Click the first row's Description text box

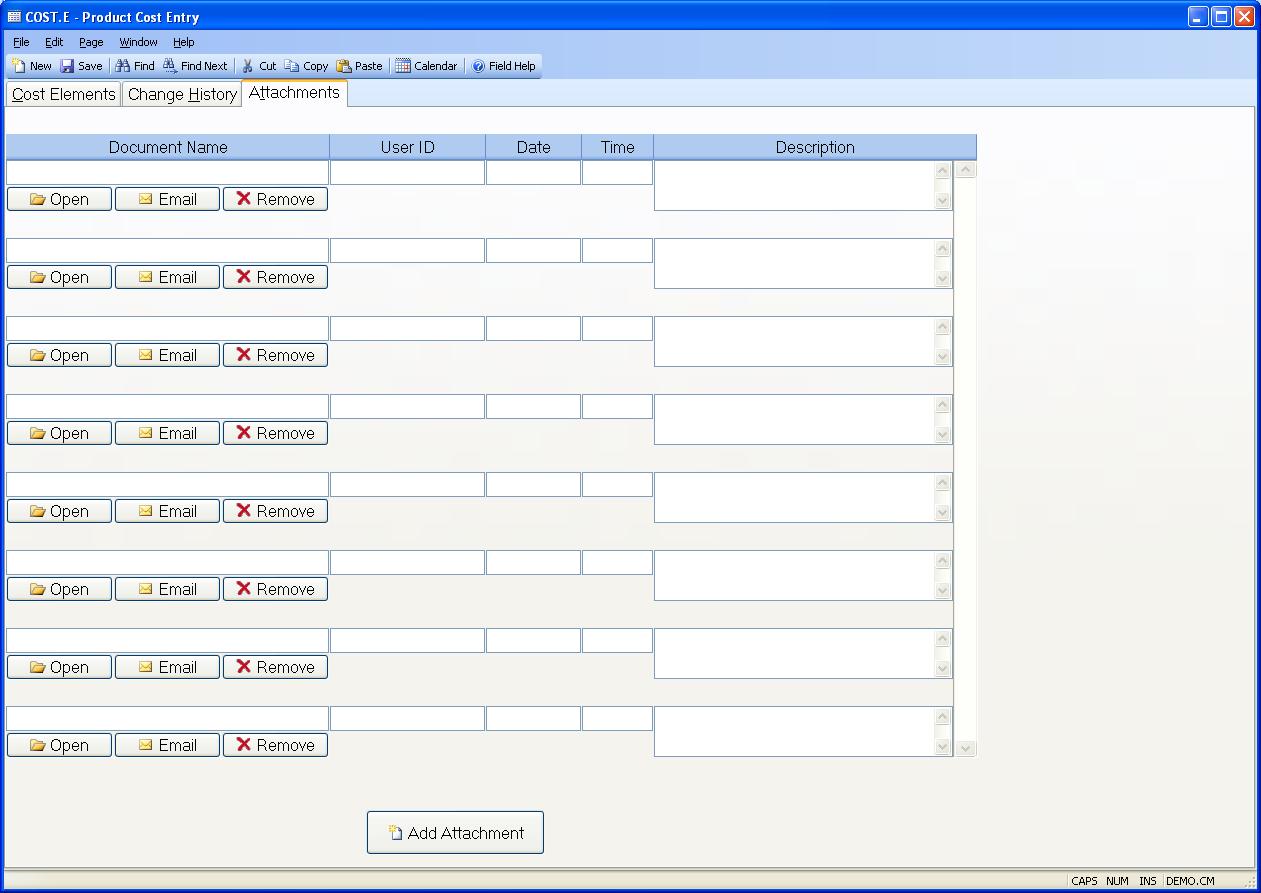(x=794, y=186)
